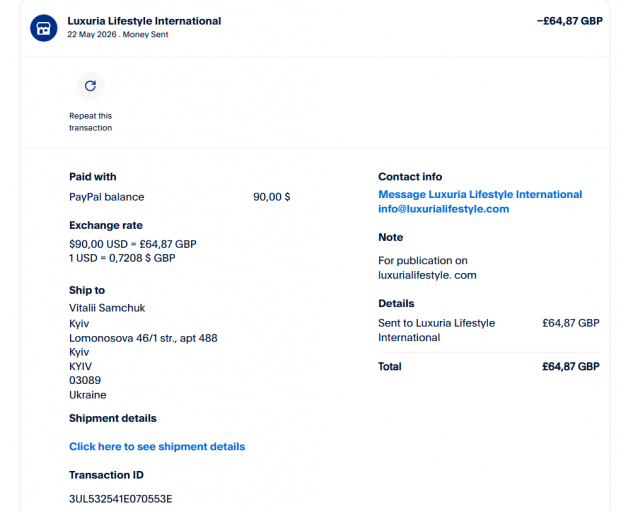621x512 pixels.
Task: Click the info@luxurialifestyle.com email link
Action: [x=444, y=209]
